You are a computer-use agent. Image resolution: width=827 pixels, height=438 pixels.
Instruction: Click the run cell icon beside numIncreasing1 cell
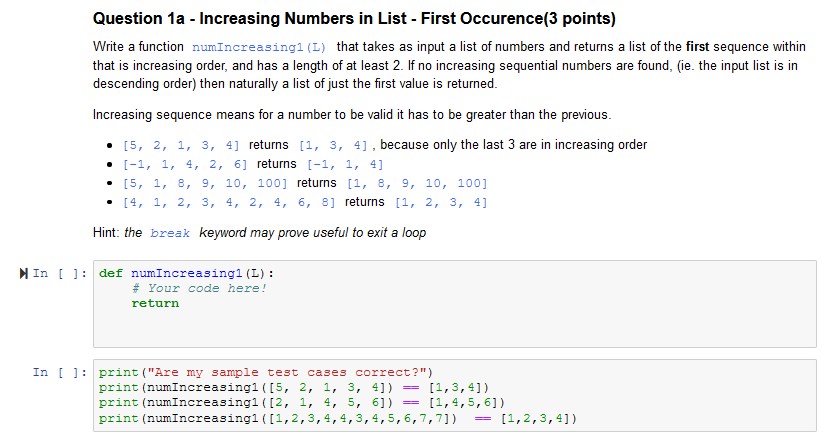pyautogui.click(x=23, y=273)
